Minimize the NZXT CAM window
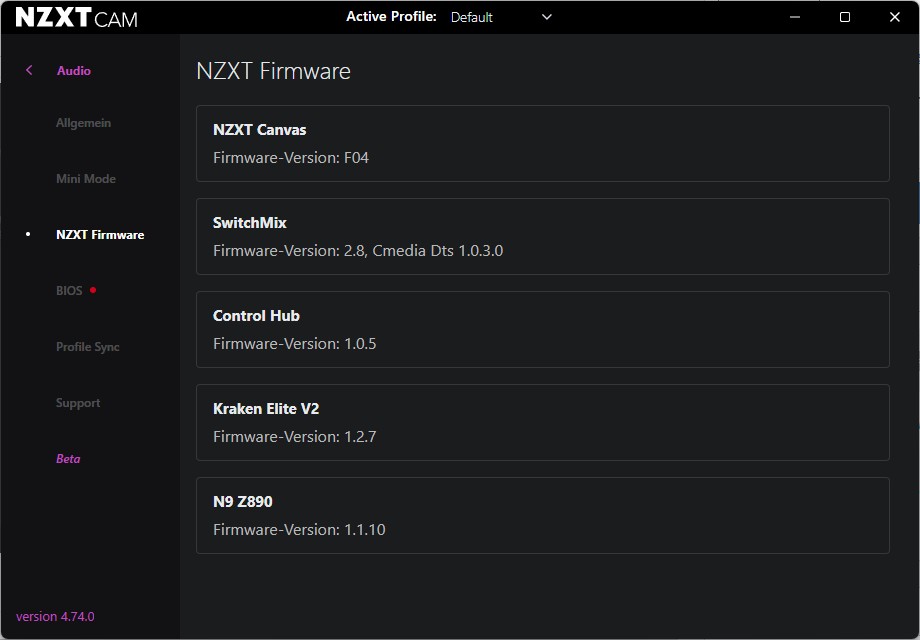920x640 pixels. 794,17
